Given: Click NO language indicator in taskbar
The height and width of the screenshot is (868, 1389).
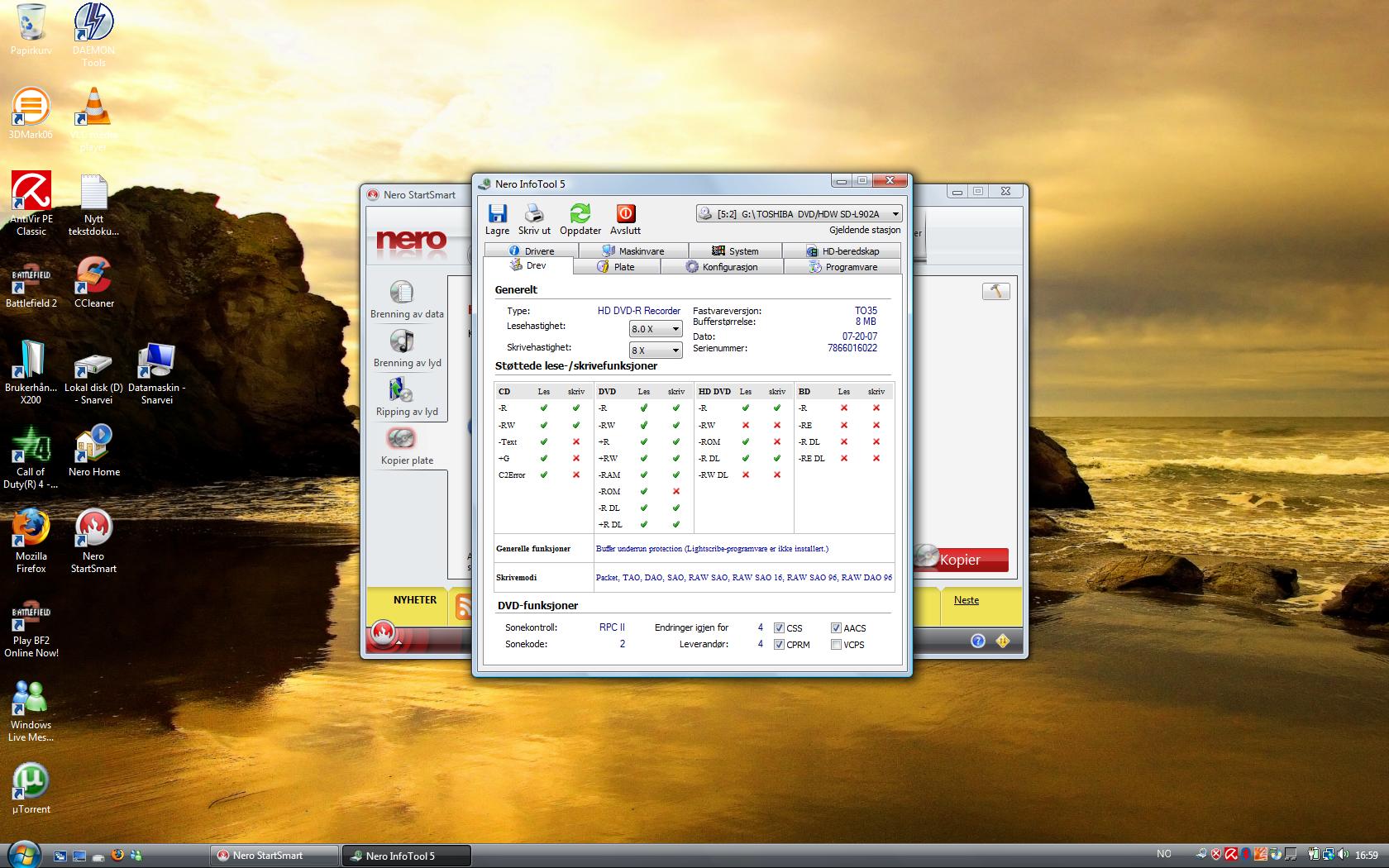Looking at the screenshot, I should [x=1164, y=854].
